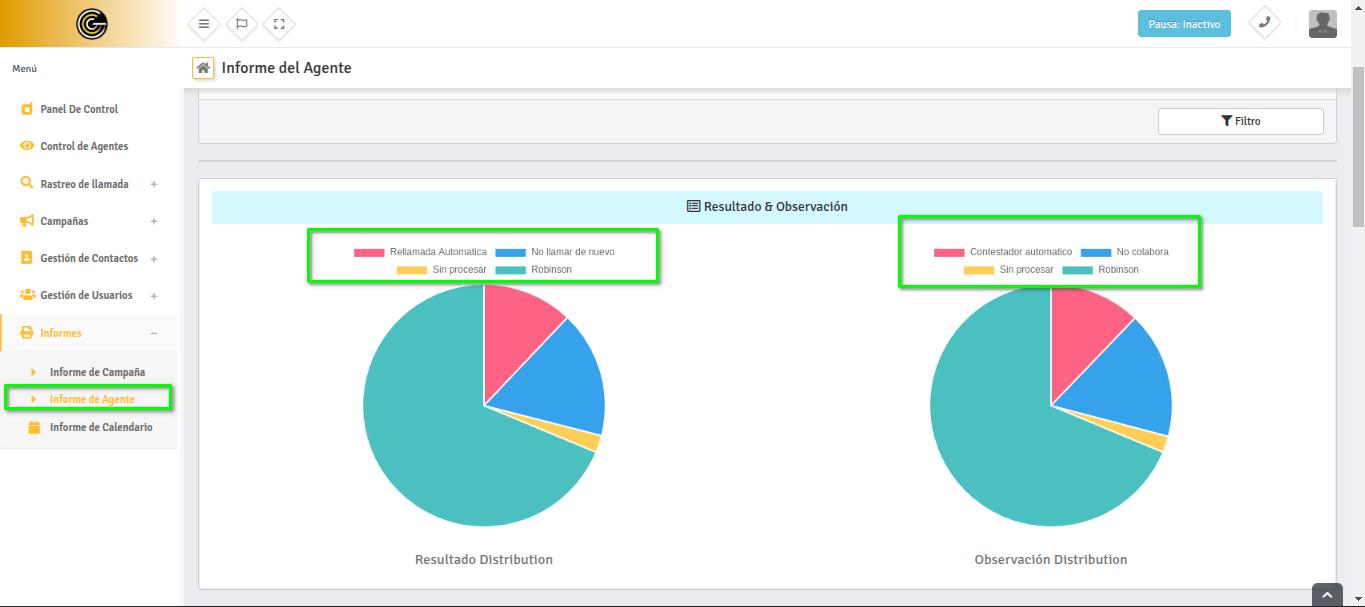Click the hamburger menu toggle icon

tap(204, 24)
